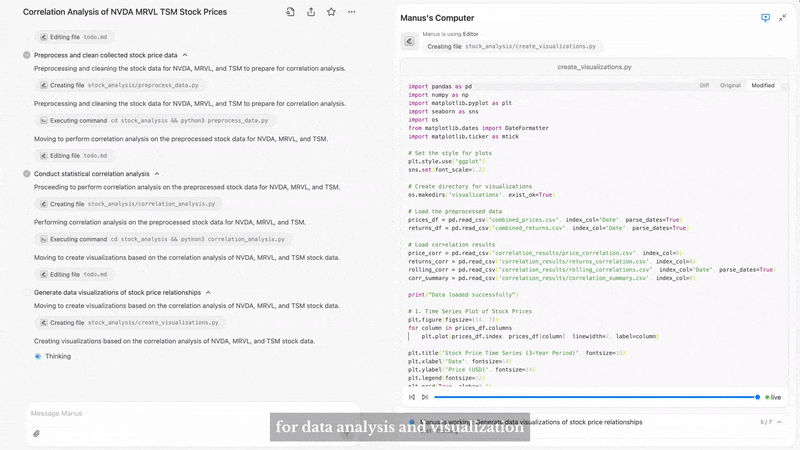Click the attachment paperclip icon
This screenshot has width=800, height=450.
37,433
